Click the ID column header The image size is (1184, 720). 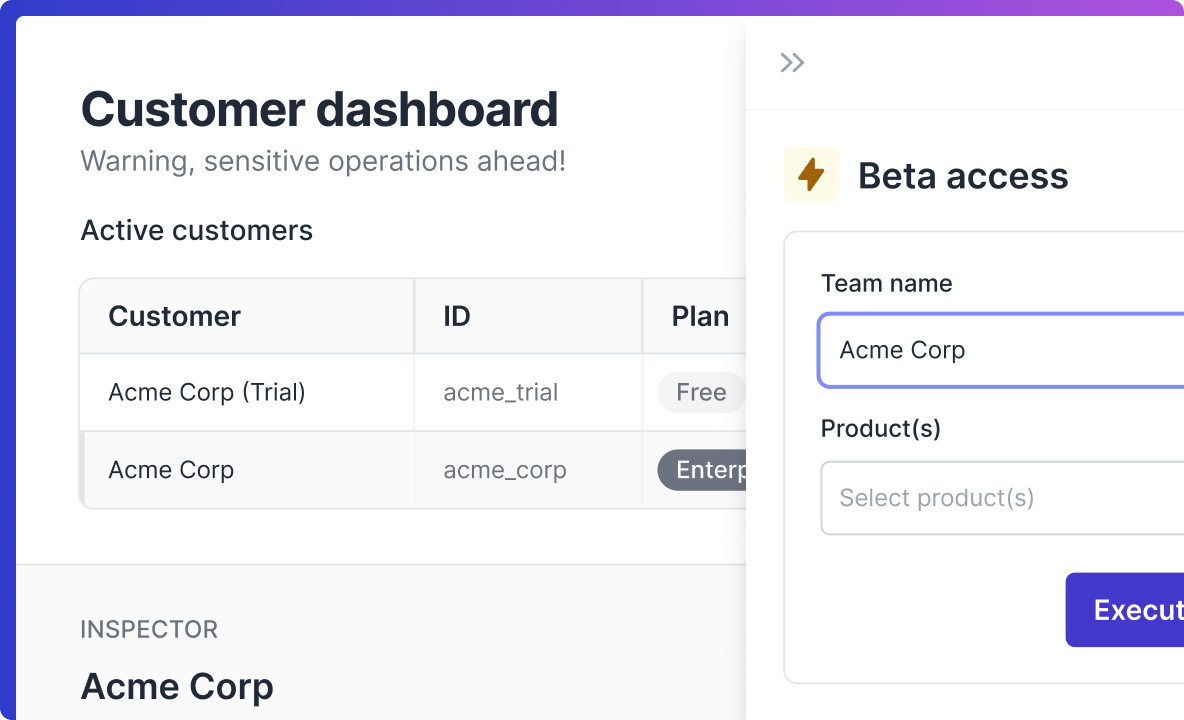pos(457,316)
